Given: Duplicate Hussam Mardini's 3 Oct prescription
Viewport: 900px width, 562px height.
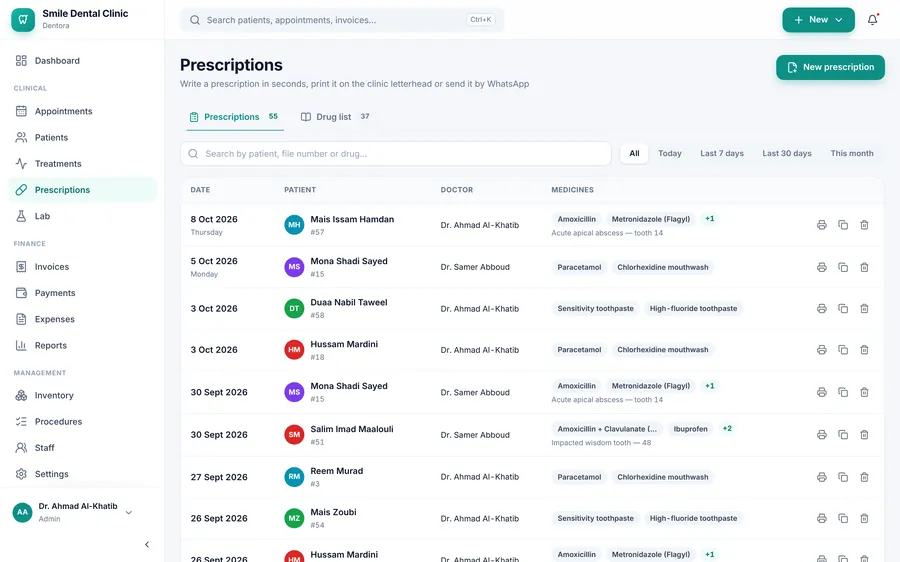Looking at the screenshot, I should (843, 350).
